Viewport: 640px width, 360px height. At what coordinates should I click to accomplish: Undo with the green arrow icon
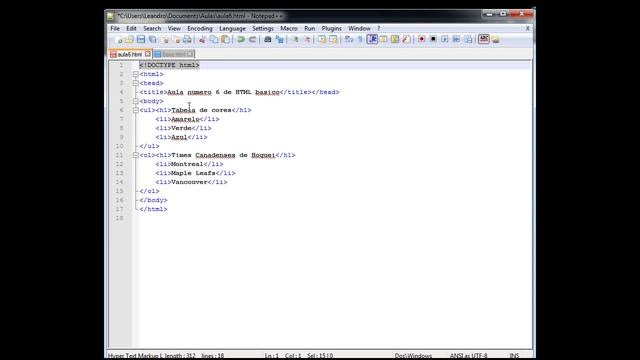241,40
